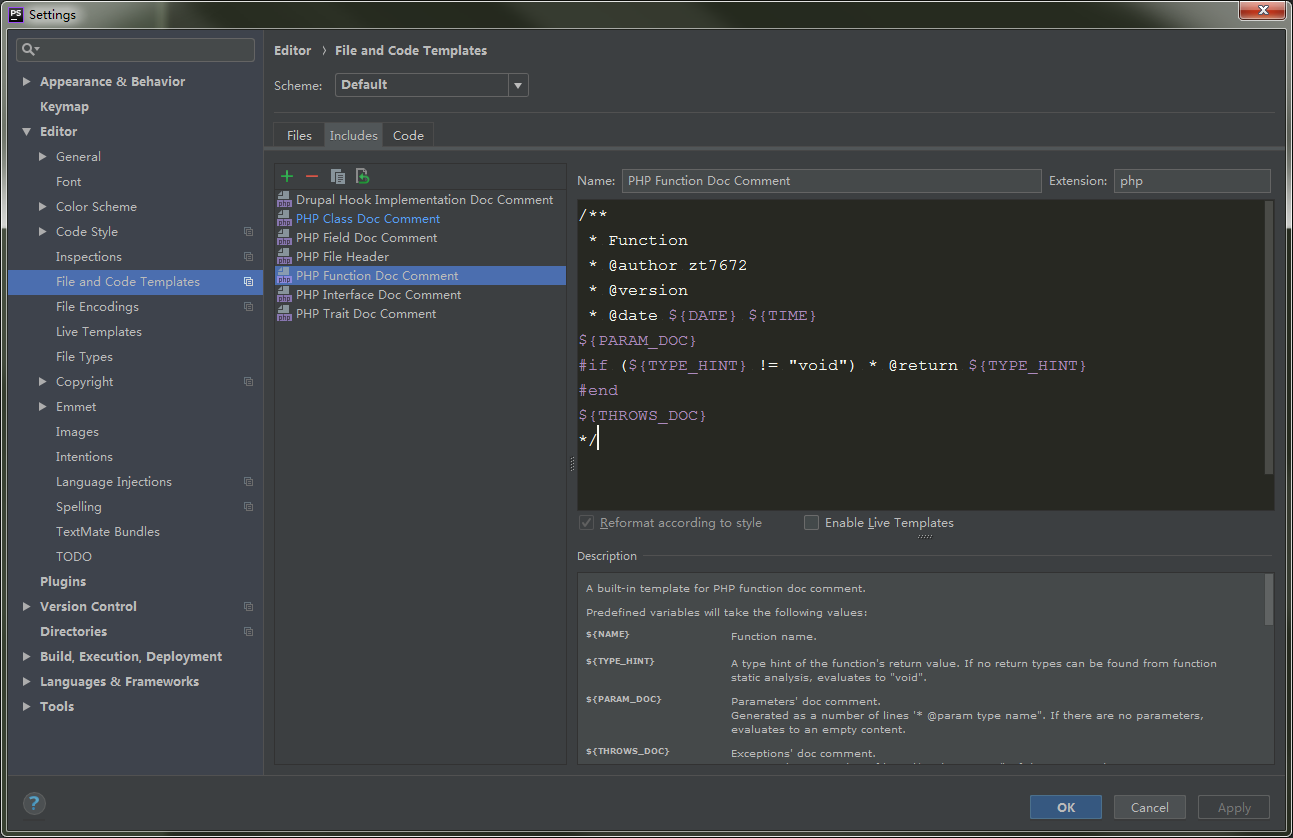This screenshot has height=838, width=1293.
Task: Add a new template with plus icon
Action: [287, 176]
